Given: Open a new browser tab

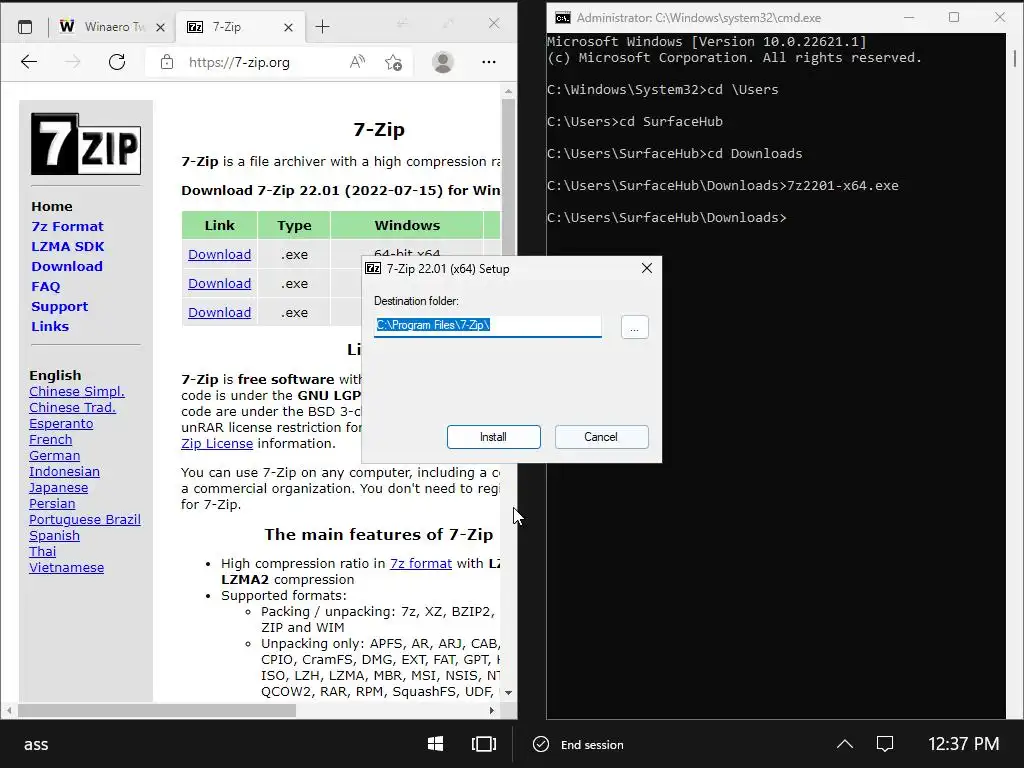Looking at the screenshot, I should pyautogui.click(x=323, y=27).
